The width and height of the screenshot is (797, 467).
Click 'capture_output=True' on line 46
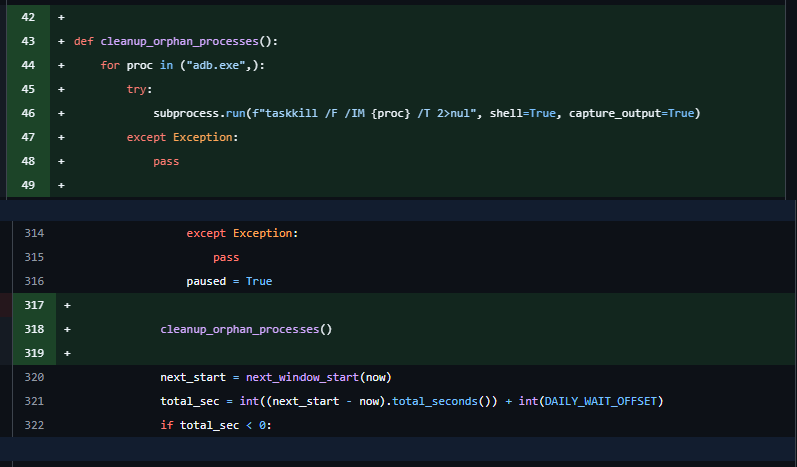632,113
